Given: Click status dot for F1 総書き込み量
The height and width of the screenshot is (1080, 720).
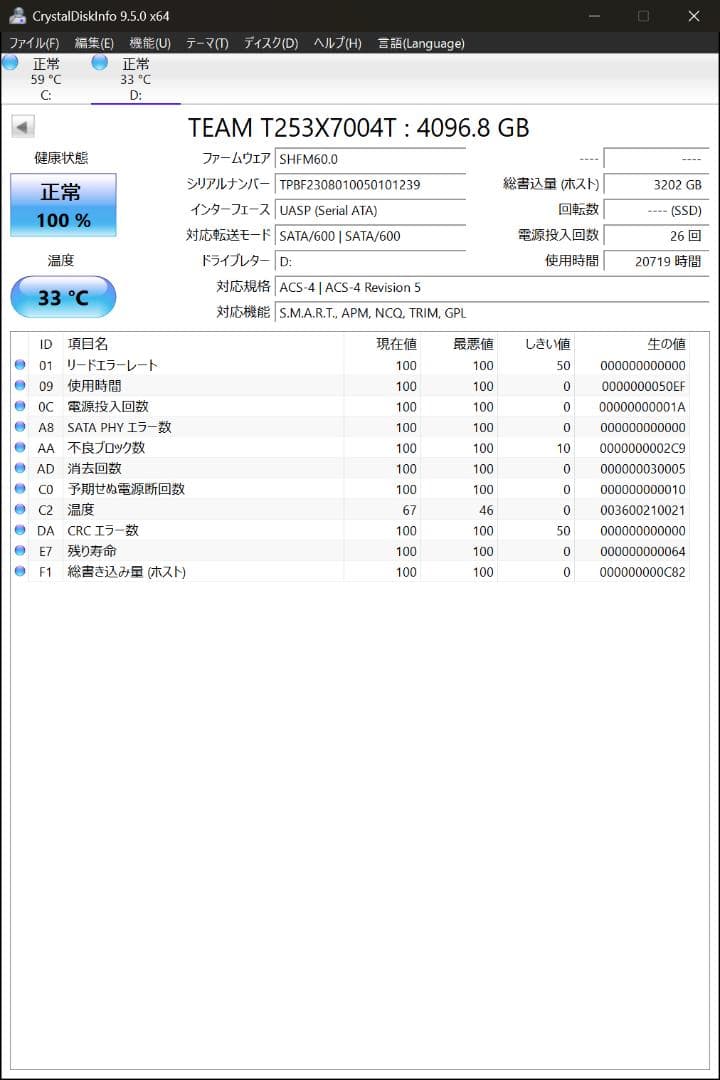Looking at the screenshot, I should click(20, 572).
